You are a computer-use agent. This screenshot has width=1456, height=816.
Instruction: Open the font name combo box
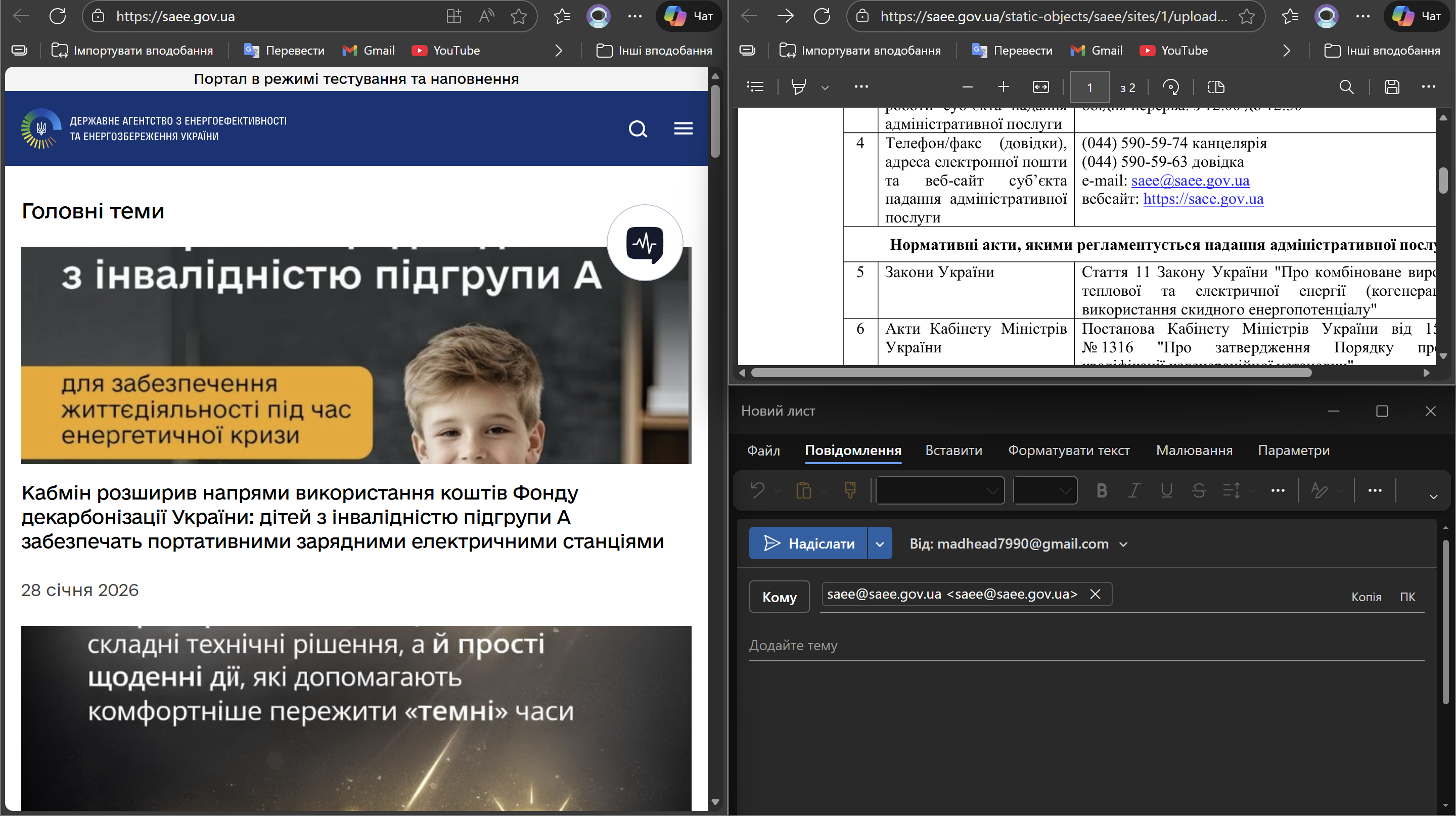click(x=940, y=490)
